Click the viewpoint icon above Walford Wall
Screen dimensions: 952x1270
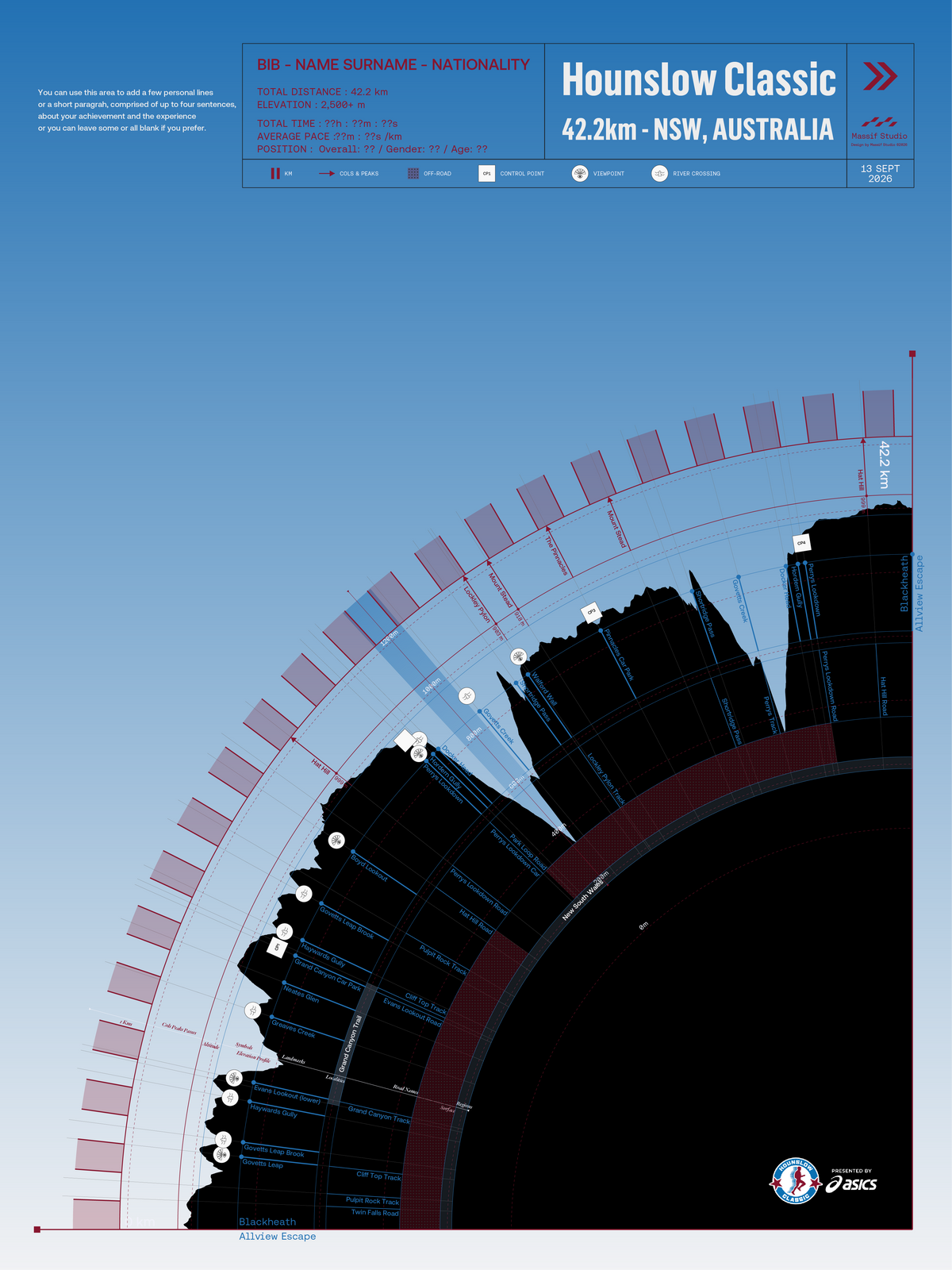(519, 656)
